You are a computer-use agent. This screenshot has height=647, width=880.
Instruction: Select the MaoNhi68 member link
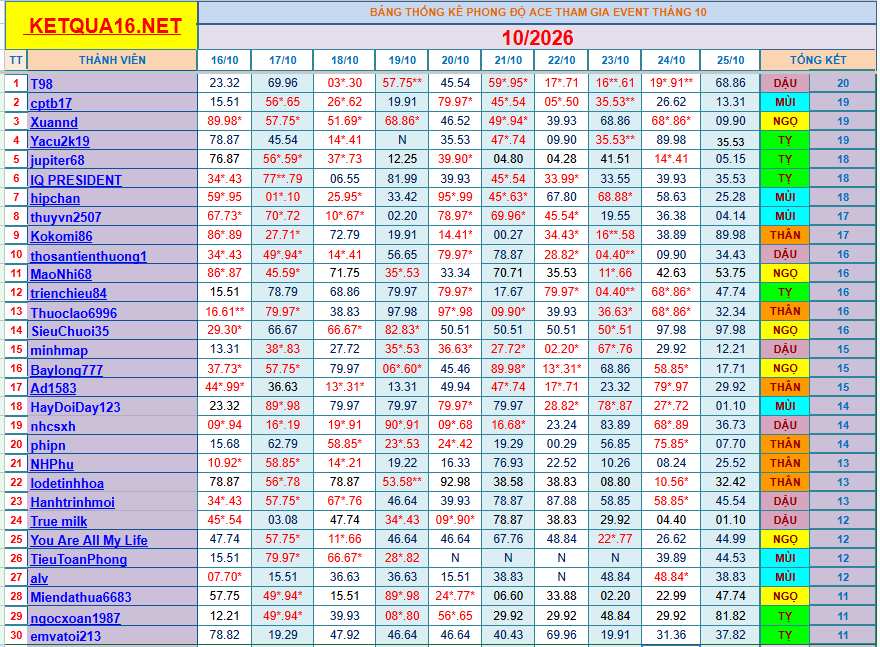(x=61, y=274)
